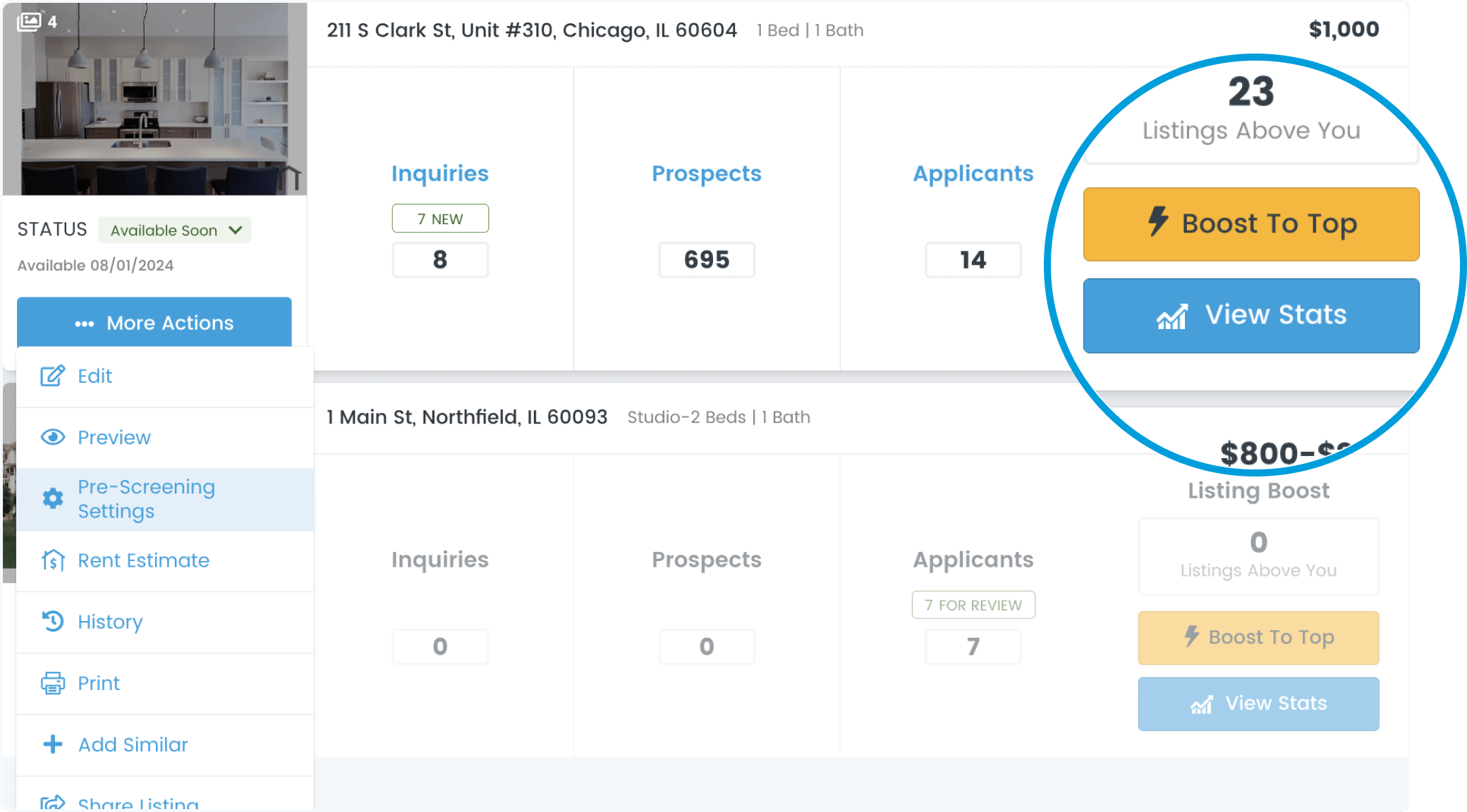Click the Edit pencil icon
Image resolution: width=1467 pixels, height=812 pixels.
52,376
